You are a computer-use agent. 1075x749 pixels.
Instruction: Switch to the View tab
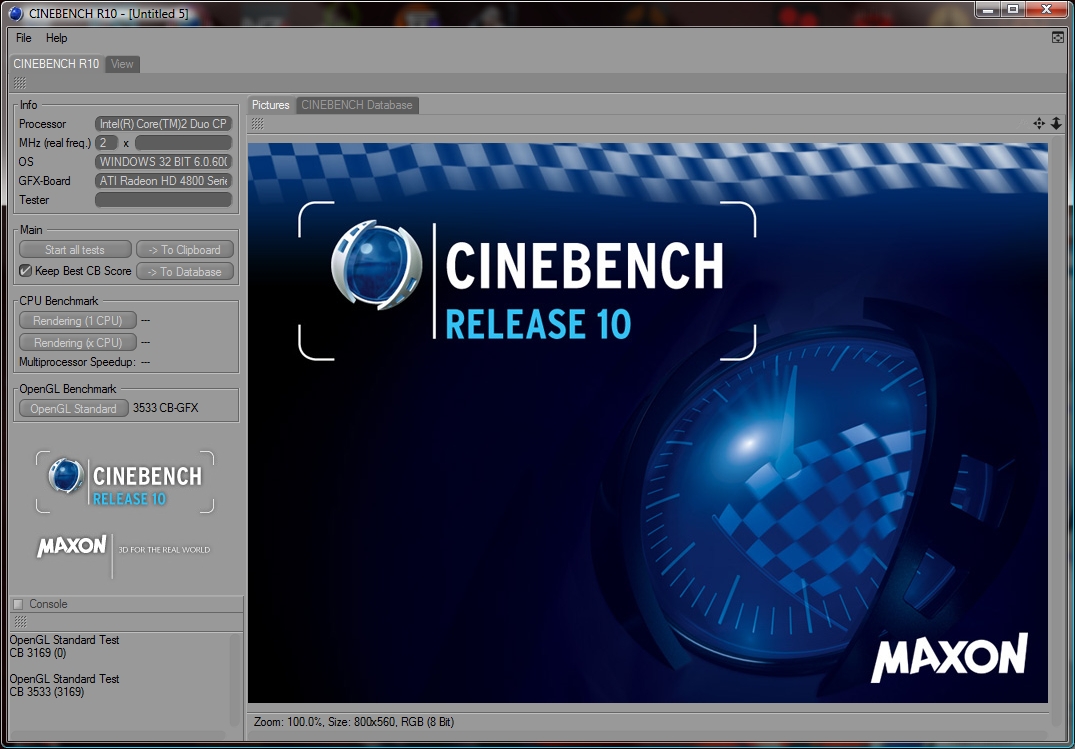coord(122,64)
